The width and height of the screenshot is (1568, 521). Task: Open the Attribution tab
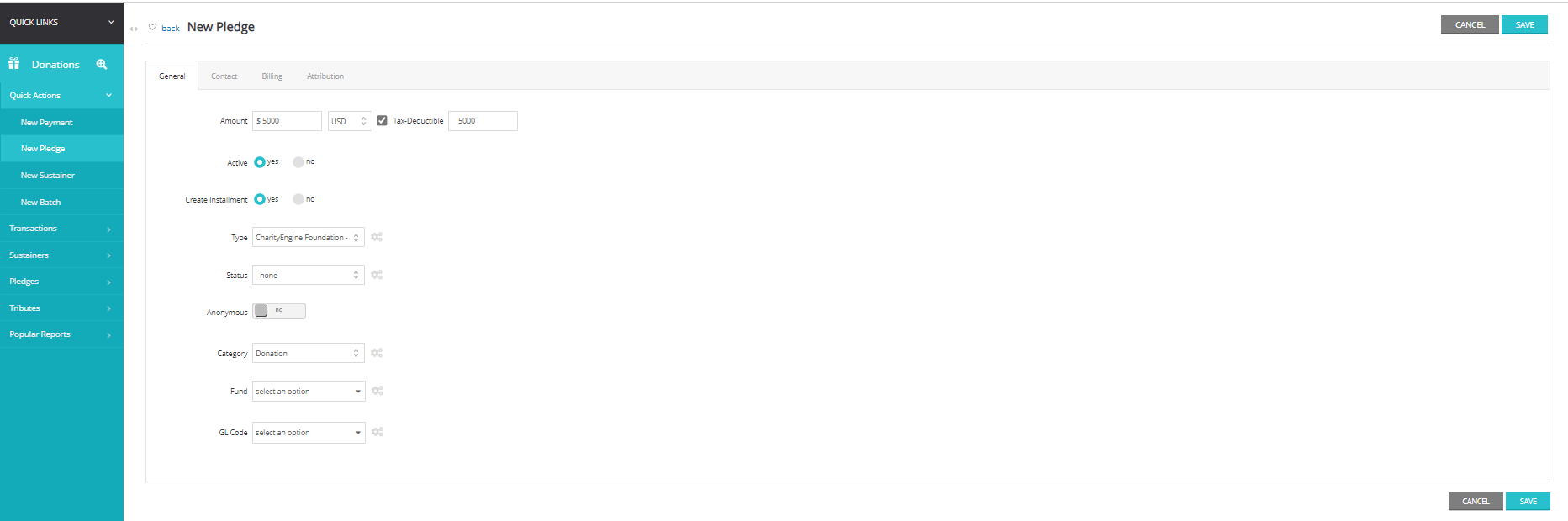[325, 76]
